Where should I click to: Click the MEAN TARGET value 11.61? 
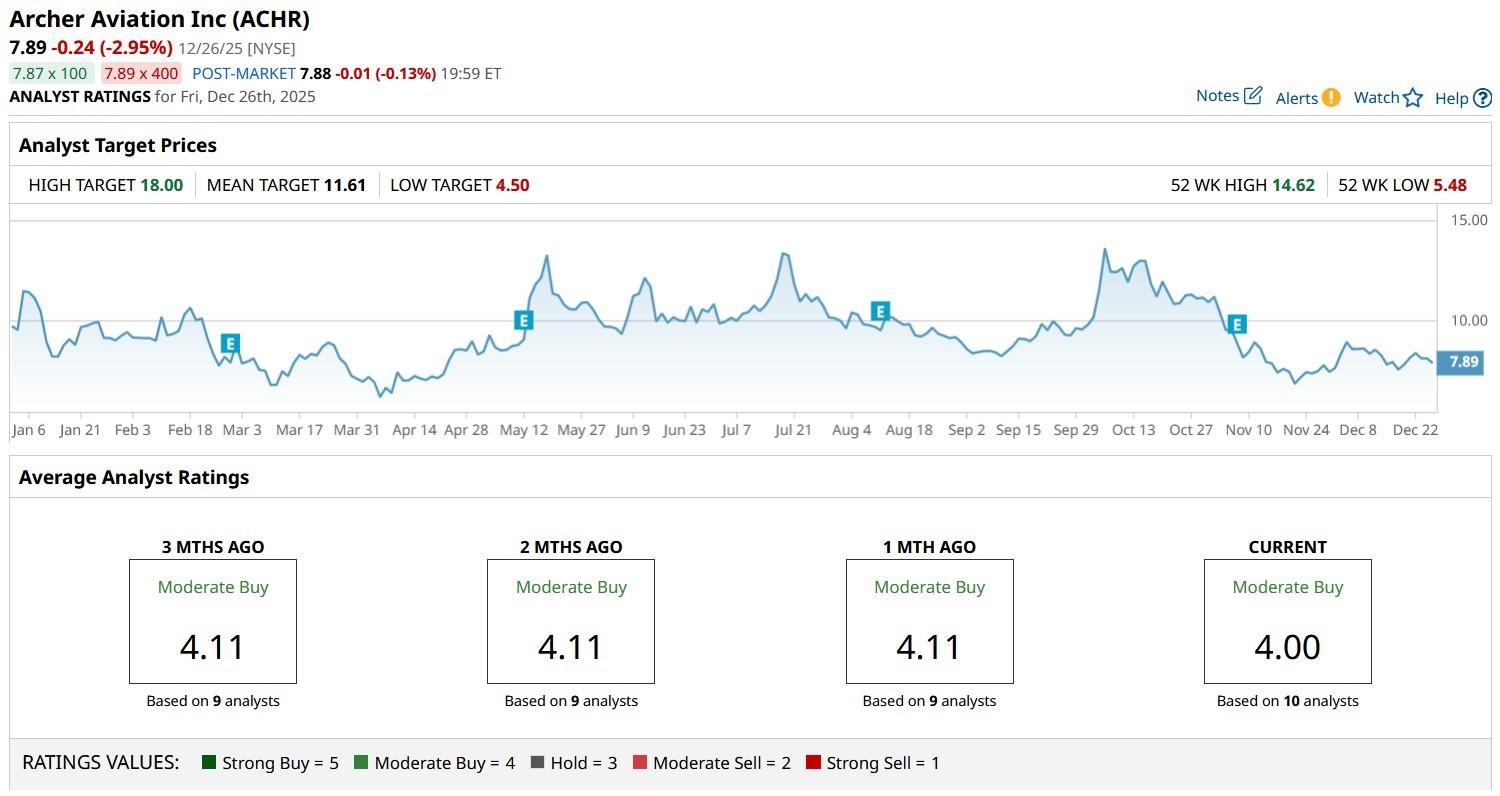tap(345, 185)
